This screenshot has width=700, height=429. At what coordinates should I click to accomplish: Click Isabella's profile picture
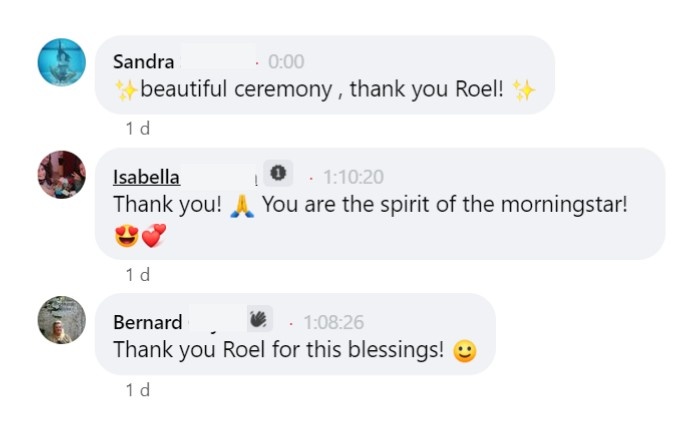[61, 175]
